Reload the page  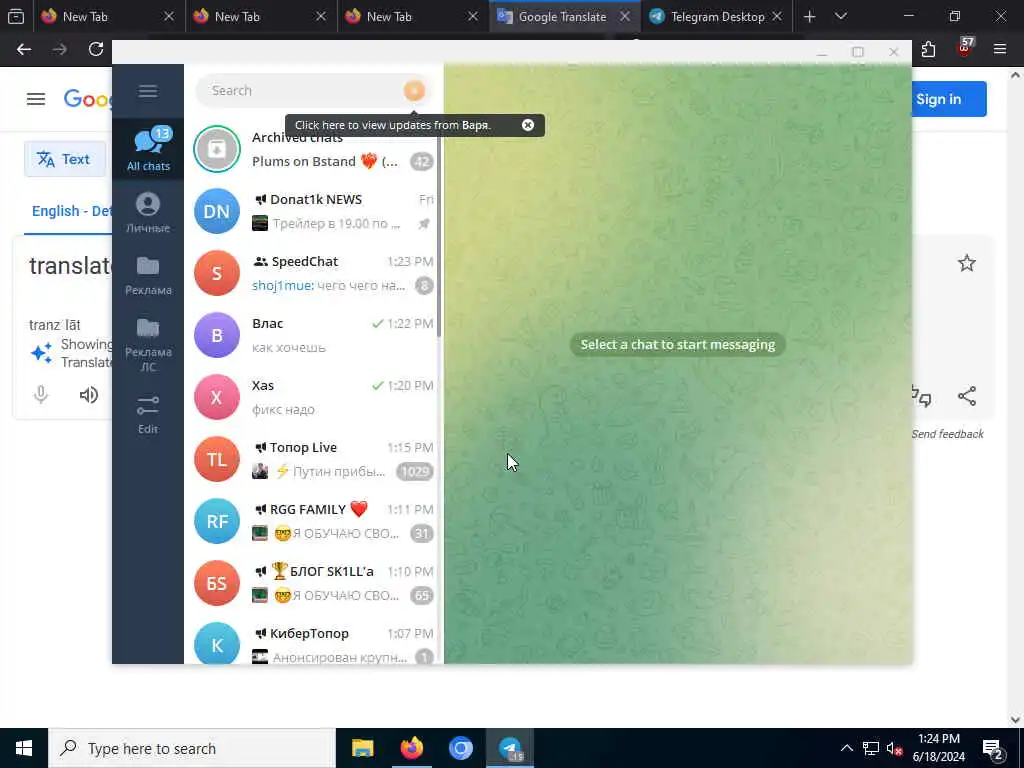pyautogui.click(x=96, y=49)
